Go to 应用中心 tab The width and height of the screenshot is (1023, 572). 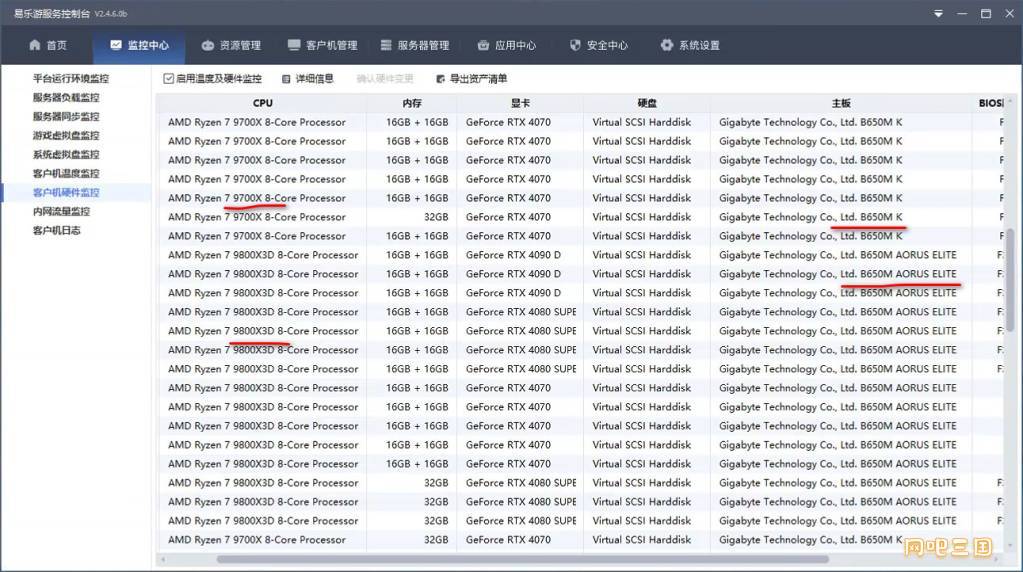coord(506,45)
